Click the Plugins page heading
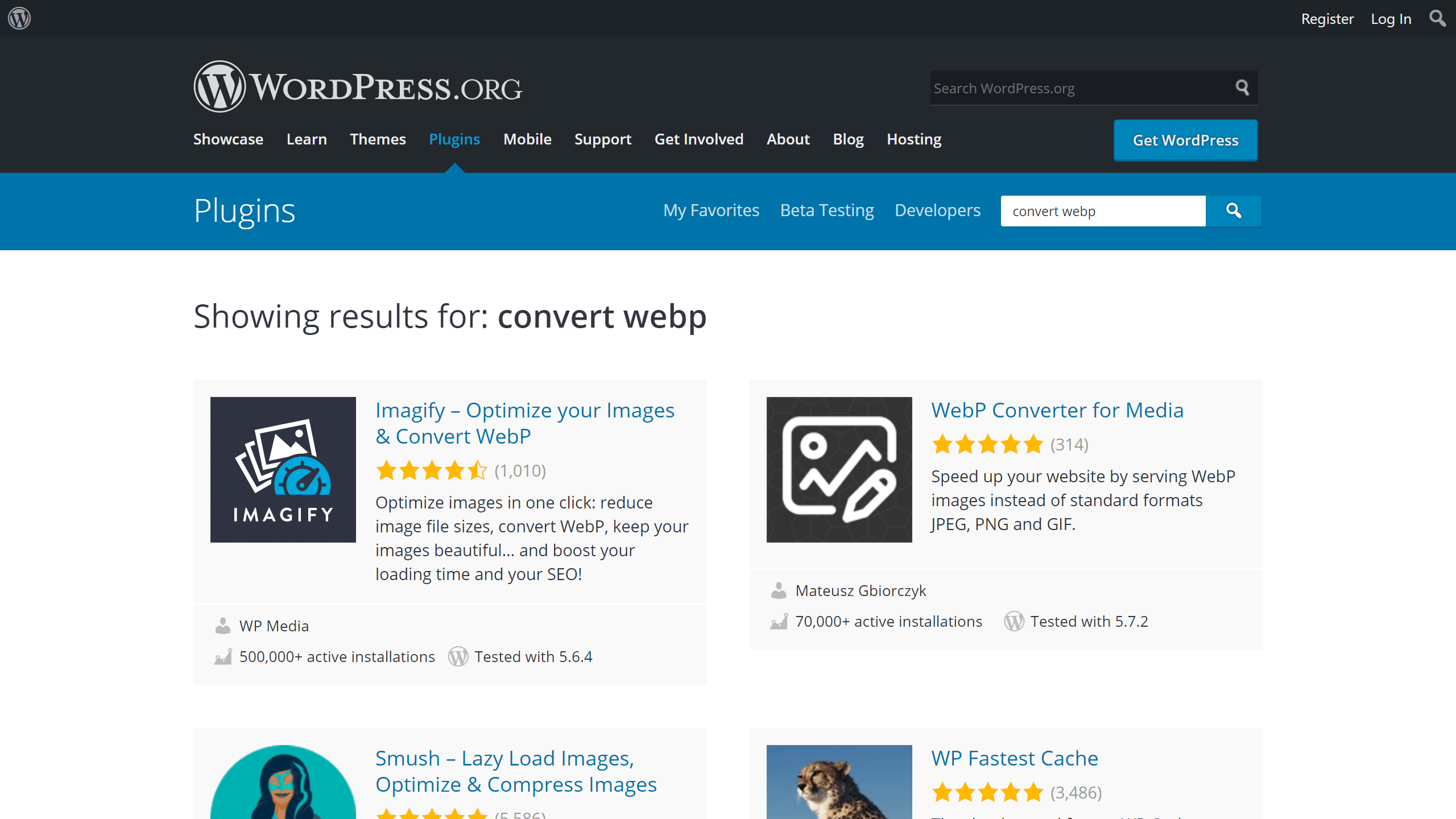This screenshot has width=1456, height=819. pos(245,211)
